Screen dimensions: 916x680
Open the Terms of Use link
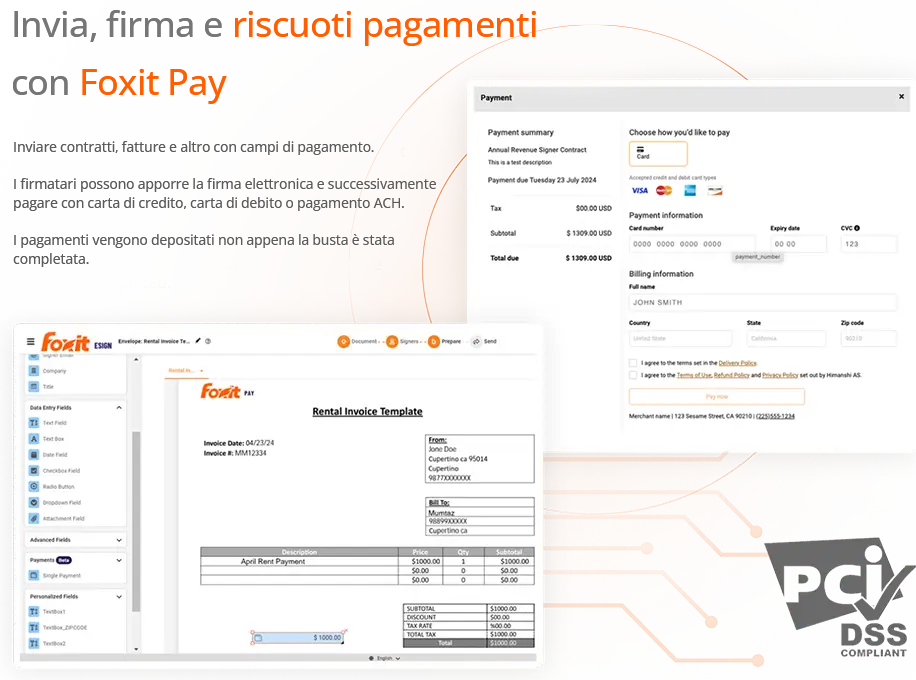coord(694,375)
